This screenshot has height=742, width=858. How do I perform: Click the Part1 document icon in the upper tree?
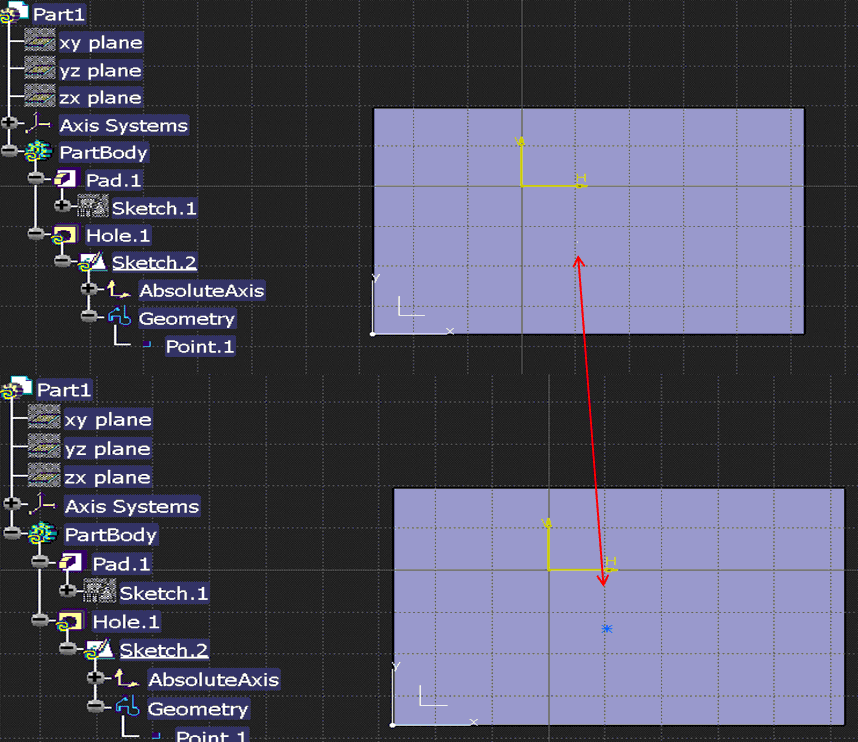point(15,12)
